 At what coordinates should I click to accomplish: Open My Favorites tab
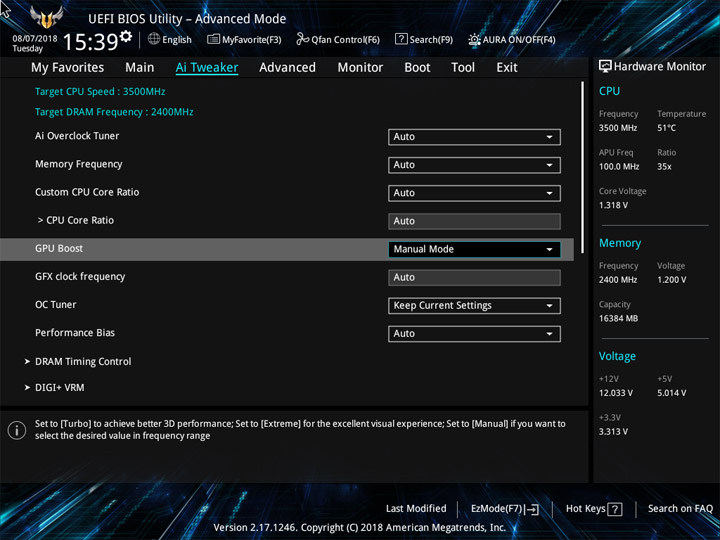(x=68, y=68)
